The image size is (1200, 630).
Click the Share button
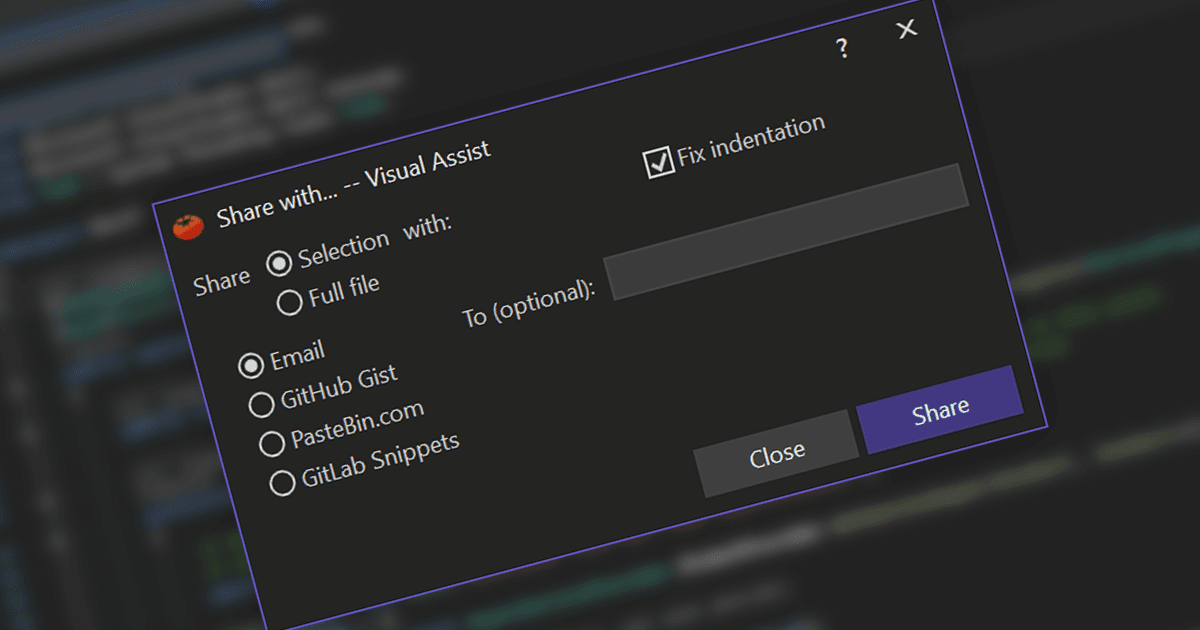(x=940, y=410)
